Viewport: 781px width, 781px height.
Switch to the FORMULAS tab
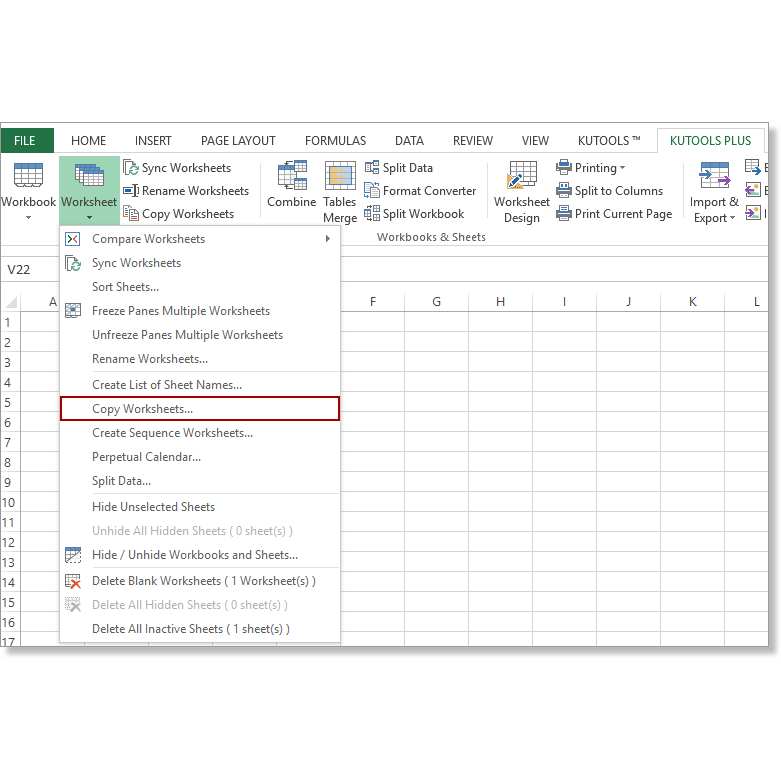pyautogui.click(x=335, y=141)
